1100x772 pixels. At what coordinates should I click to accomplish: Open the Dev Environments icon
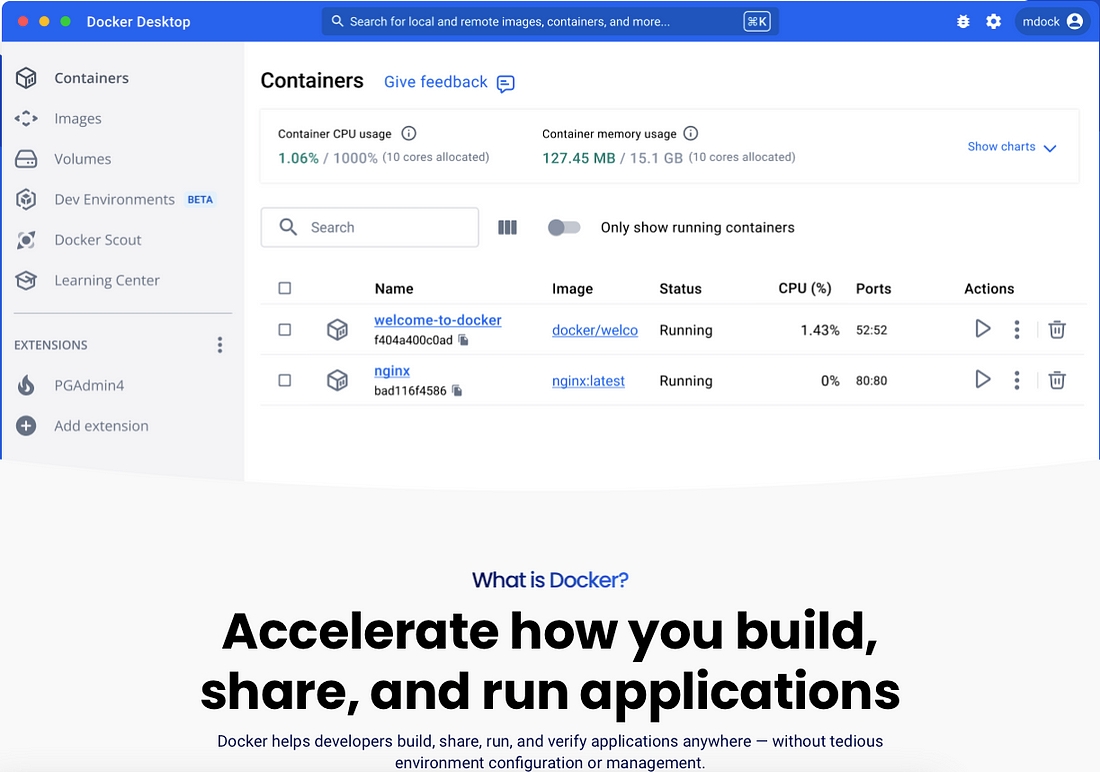pyautogui.click(x=26, y=200)
